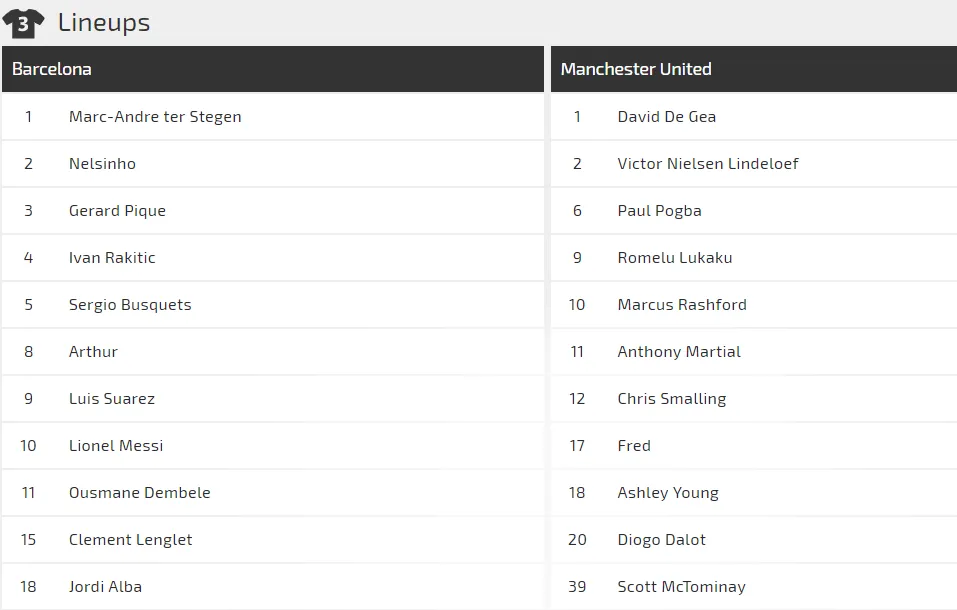Click the Lineups section heading
Image resolution: width=957 pixels, height=610 pixels.
click(x=104, y=23)
